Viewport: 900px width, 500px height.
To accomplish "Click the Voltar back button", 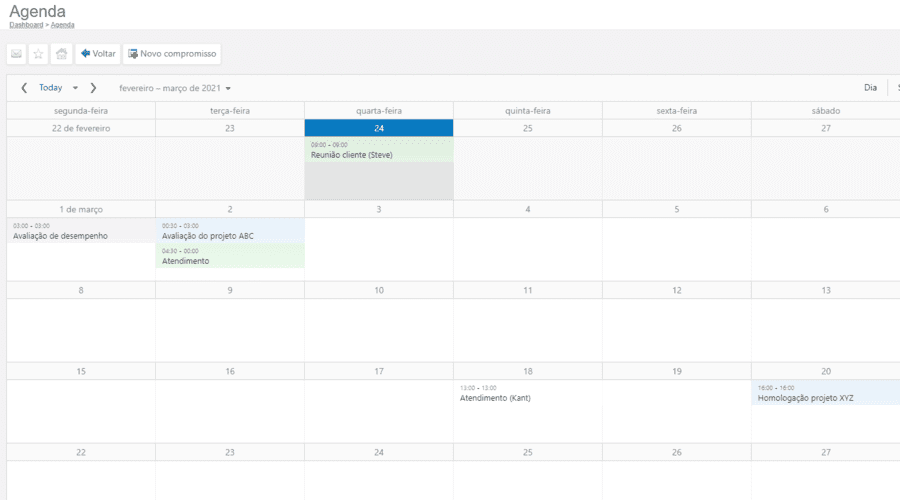I will click(x=98, y=54).
